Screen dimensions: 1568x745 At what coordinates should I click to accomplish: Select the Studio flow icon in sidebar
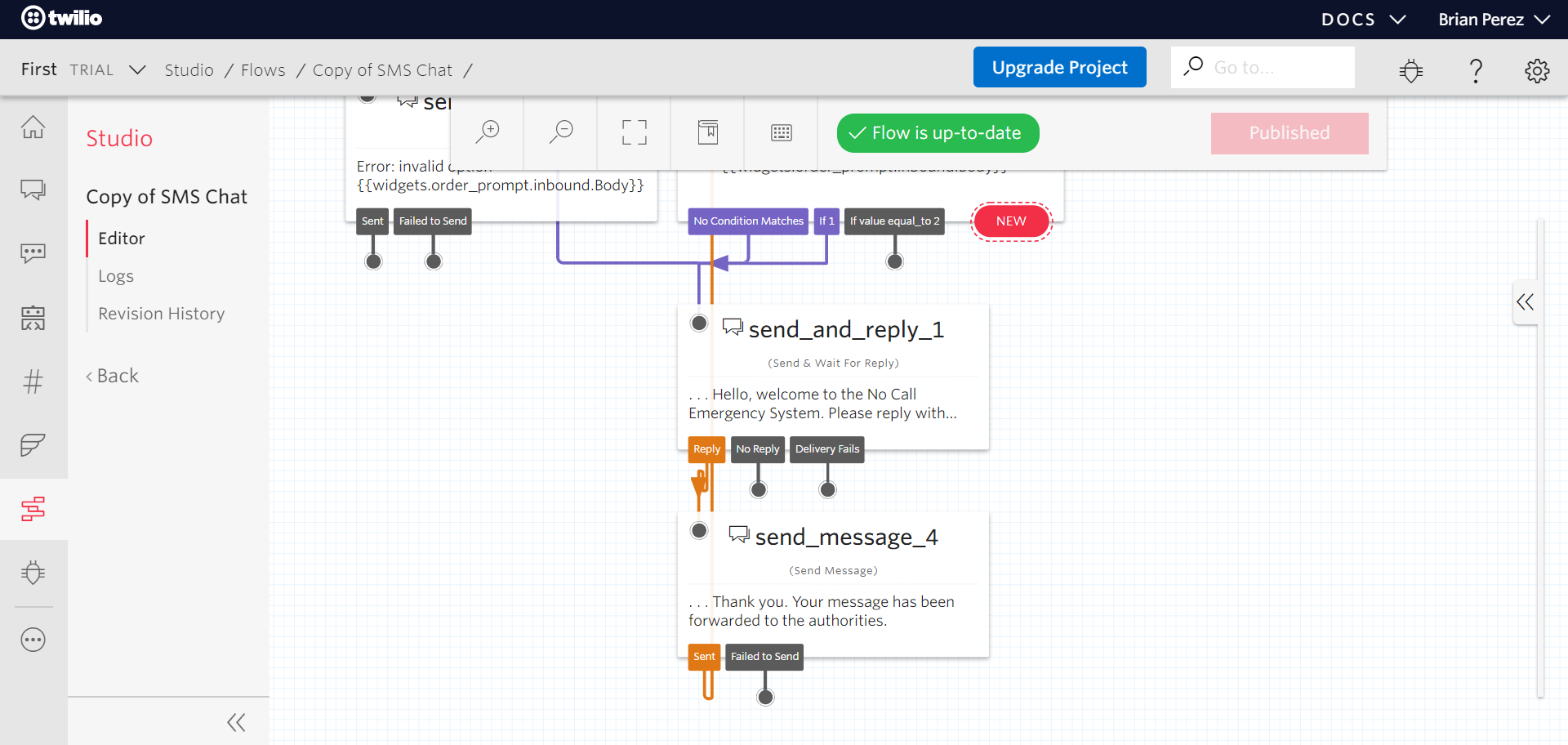(33, 509)
